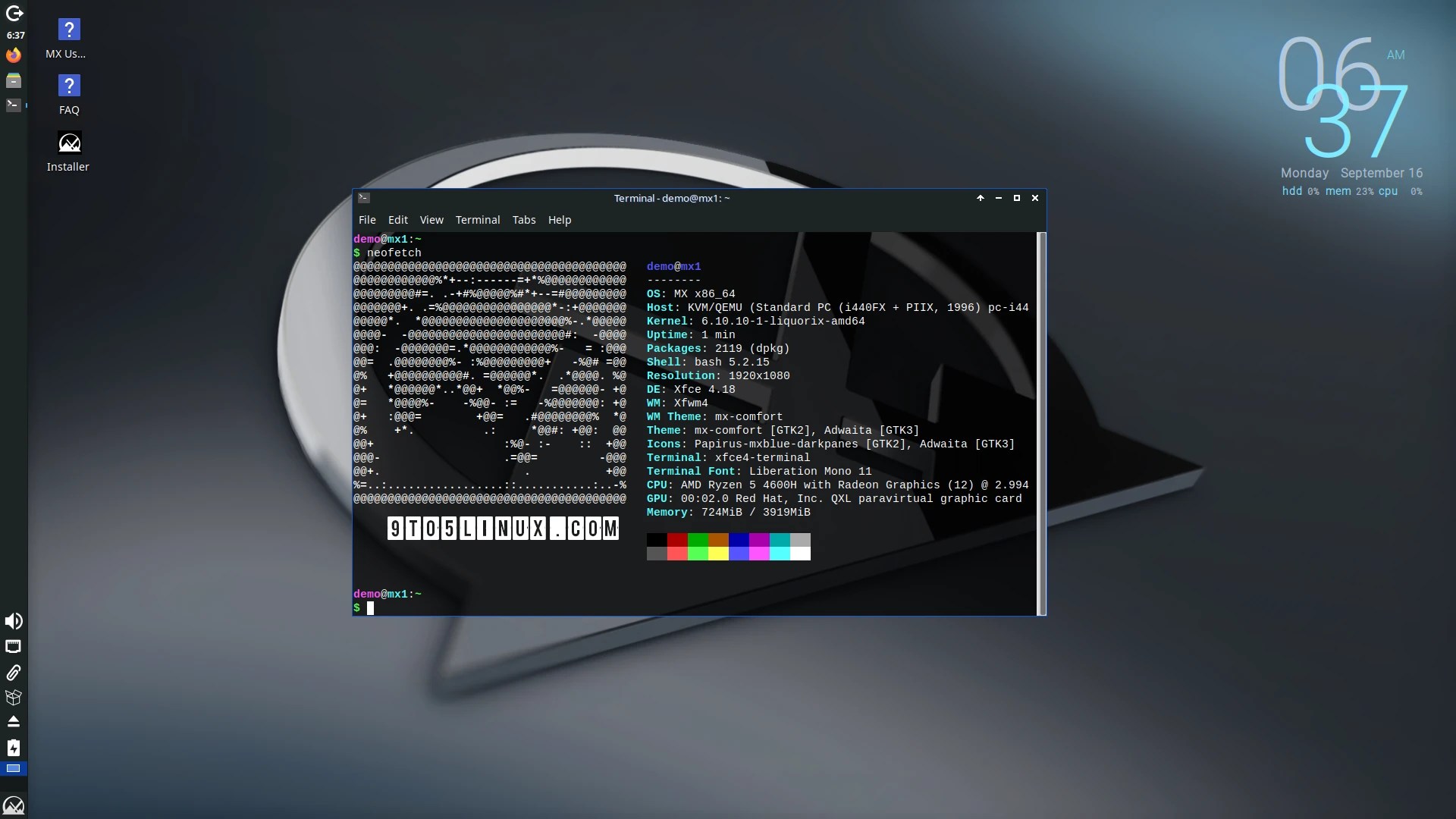Image resolution: width=1456 pixels, height=819 pixels.
Task: Open the file manager panel launcher
Action: pos(14,80)
